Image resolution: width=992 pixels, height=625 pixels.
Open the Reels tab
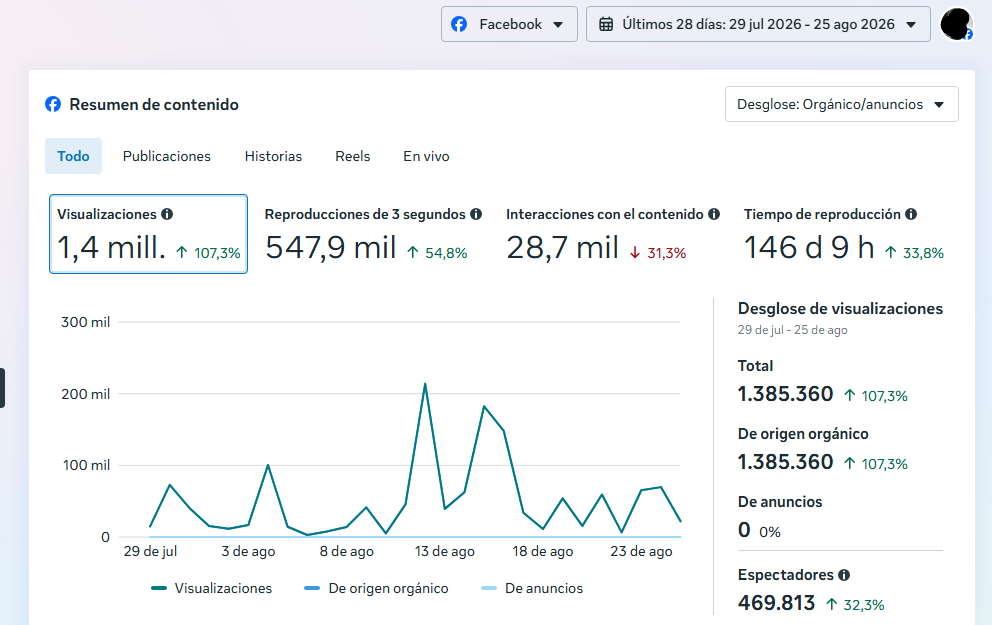(x=352, y=156)
